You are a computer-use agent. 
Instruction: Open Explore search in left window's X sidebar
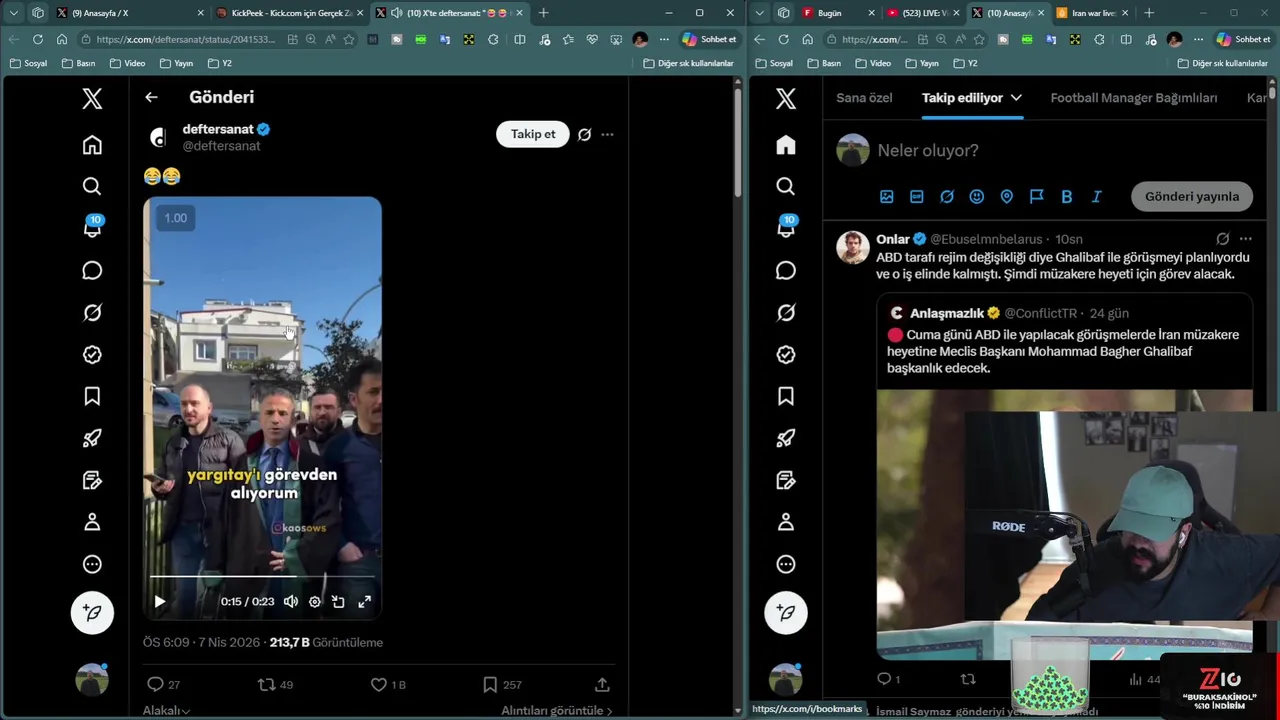92,187
